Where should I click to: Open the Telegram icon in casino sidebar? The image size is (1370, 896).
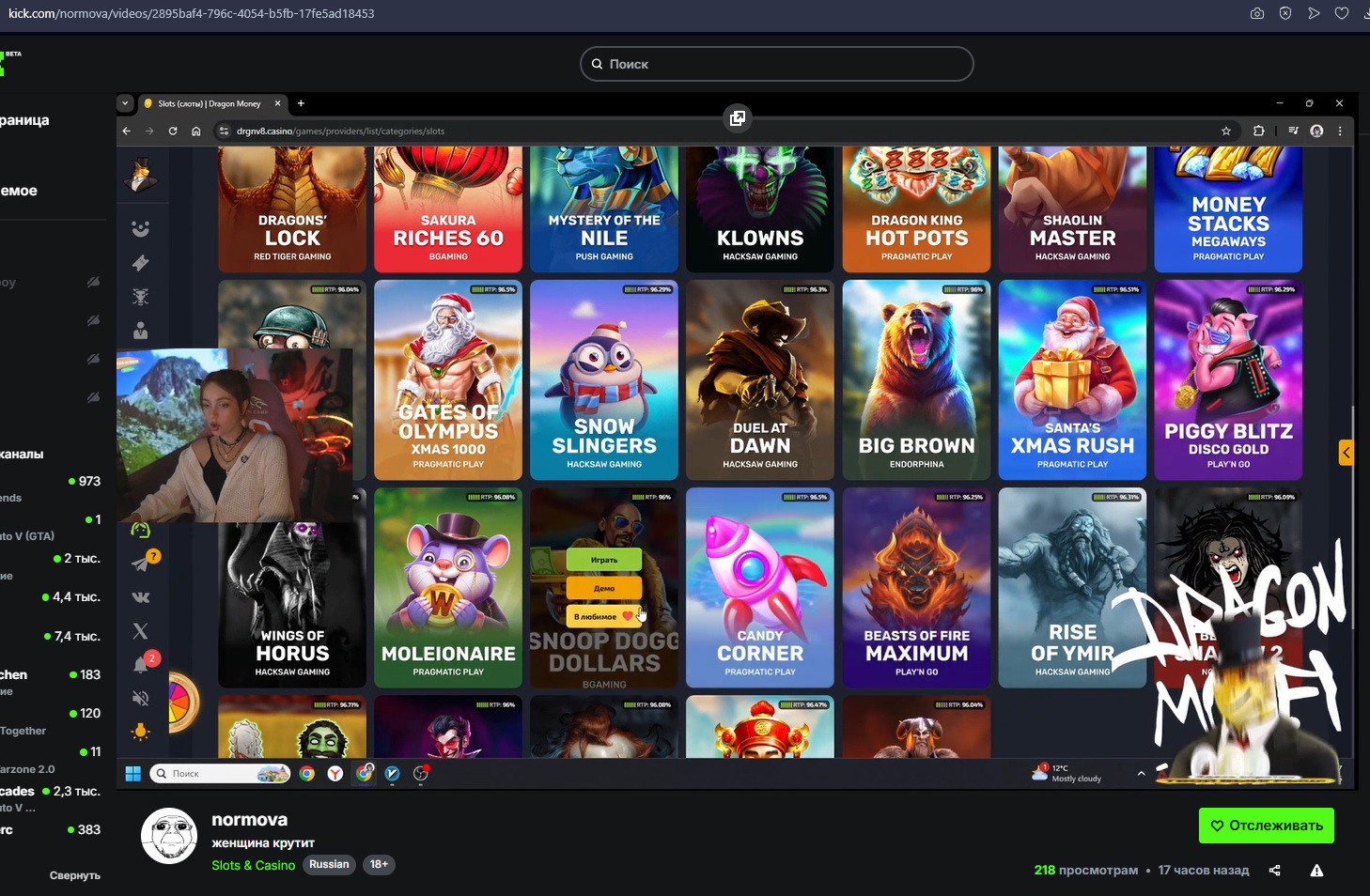[142, 562]
